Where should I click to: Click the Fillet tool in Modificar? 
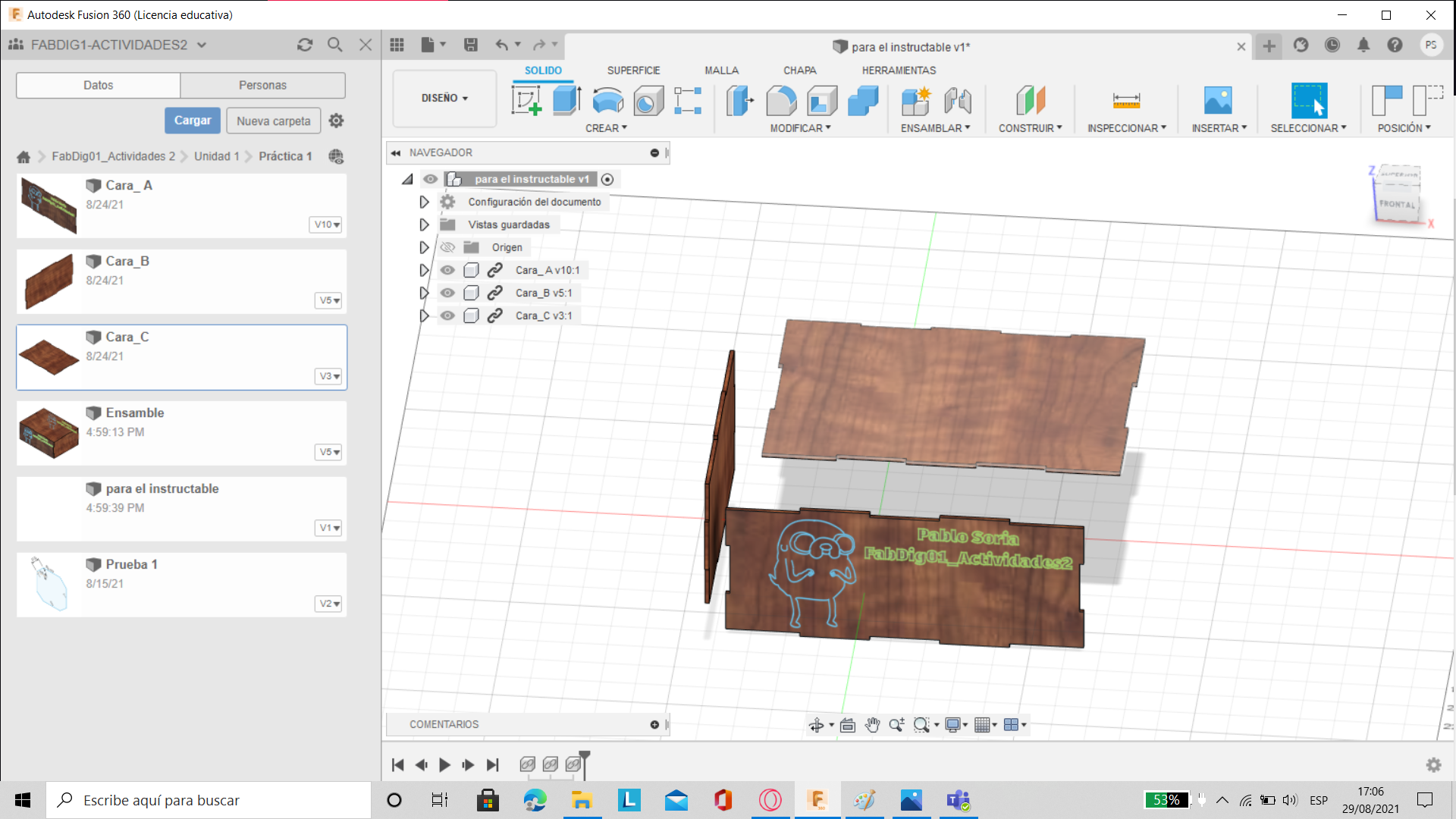(x=781, y=100)
